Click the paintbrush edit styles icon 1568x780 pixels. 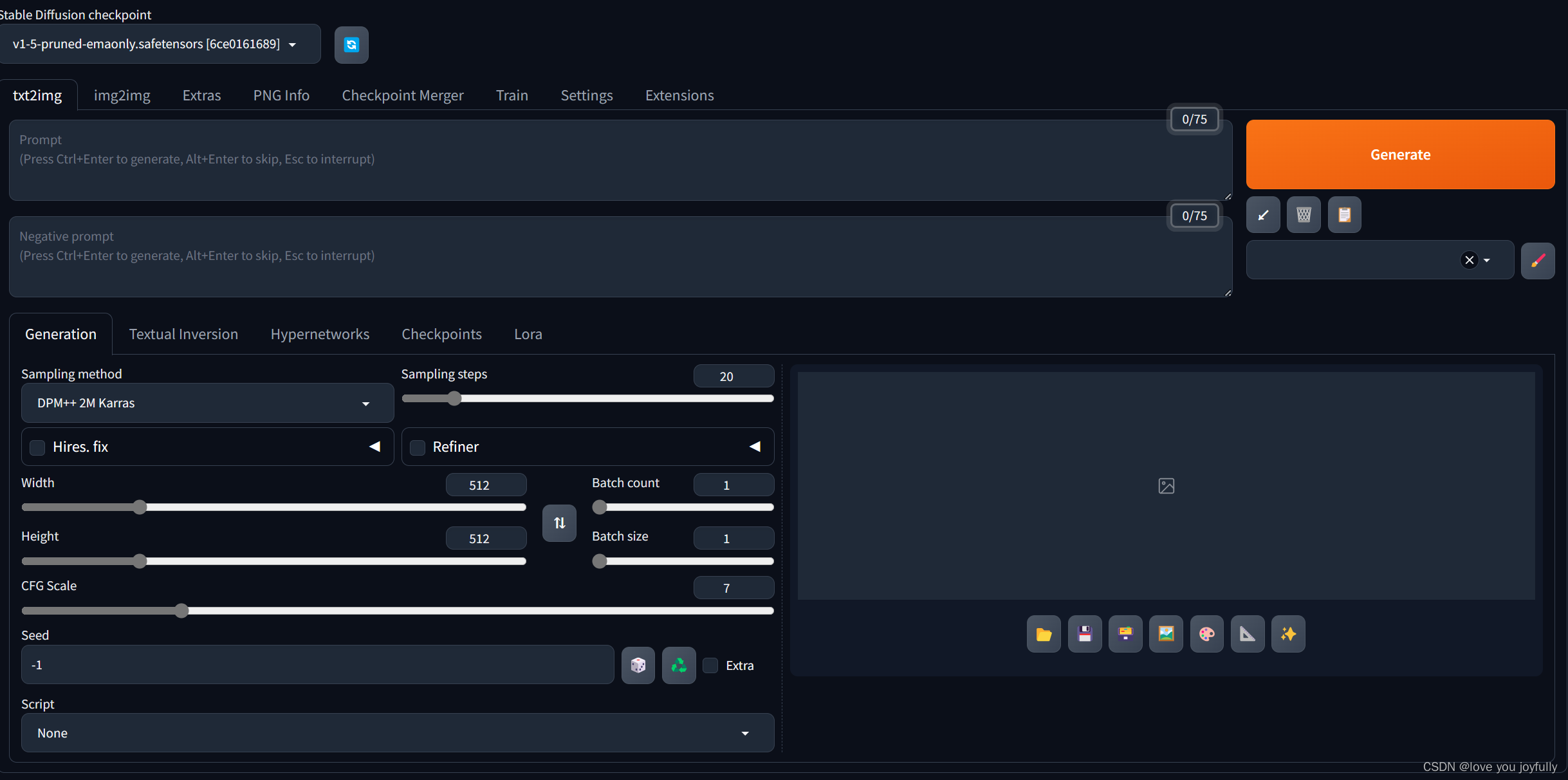pos(1538,261)
